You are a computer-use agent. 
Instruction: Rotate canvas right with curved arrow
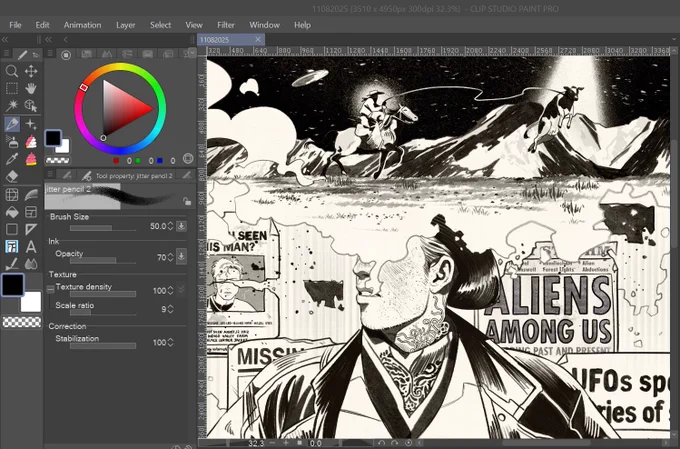(x=395, y=443)
